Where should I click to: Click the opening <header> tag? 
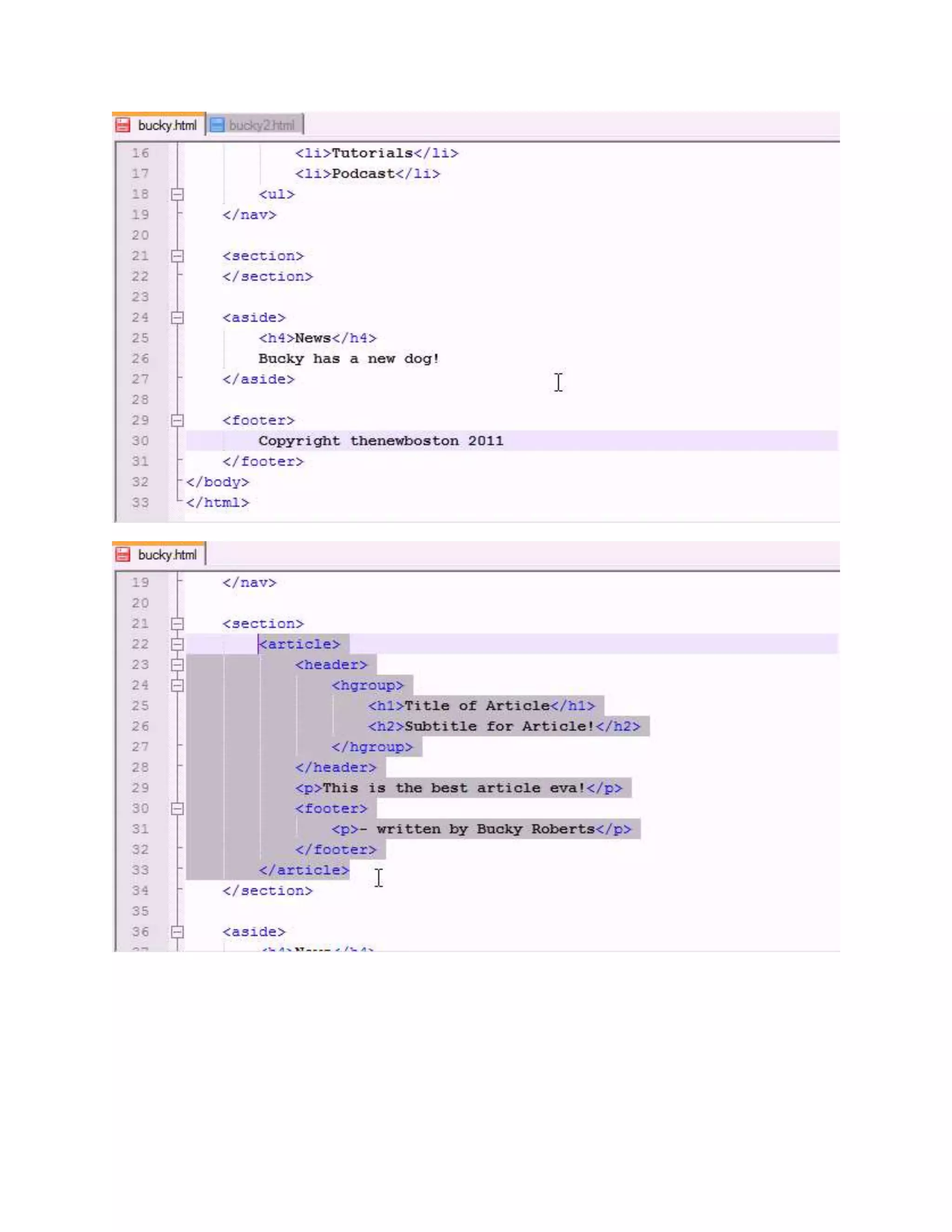(x=331, y=665)
